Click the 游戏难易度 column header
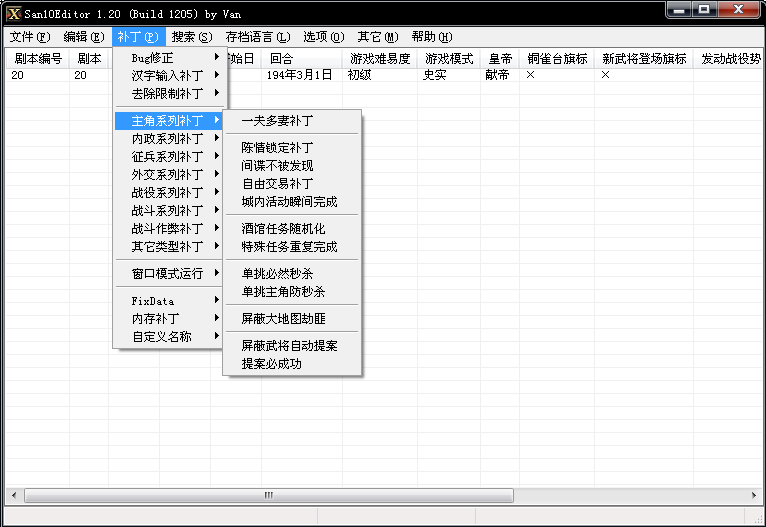Image resolution: width=766 pixels, height=527 pixels. (x=380, y=59)
